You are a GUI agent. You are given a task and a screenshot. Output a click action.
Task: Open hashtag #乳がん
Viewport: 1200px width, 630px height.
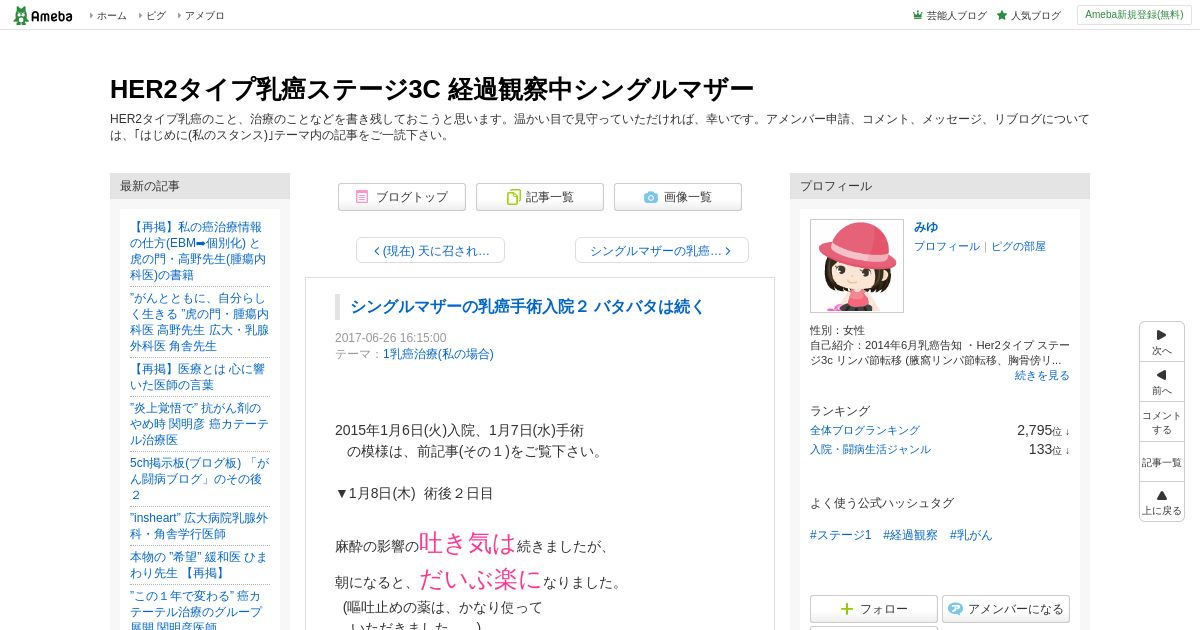click(971, 535)
